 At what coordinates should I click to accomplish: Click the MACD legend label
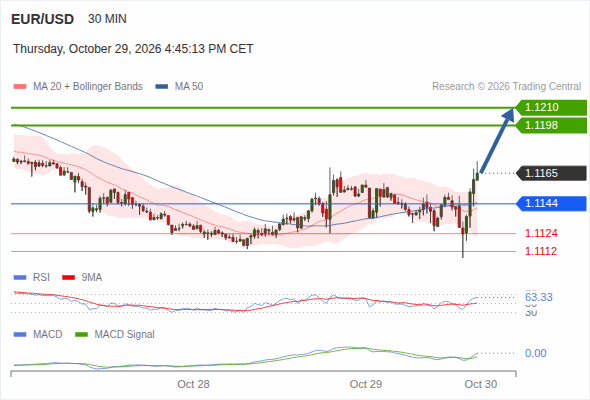pyautogui.click(x=48, y=335)
